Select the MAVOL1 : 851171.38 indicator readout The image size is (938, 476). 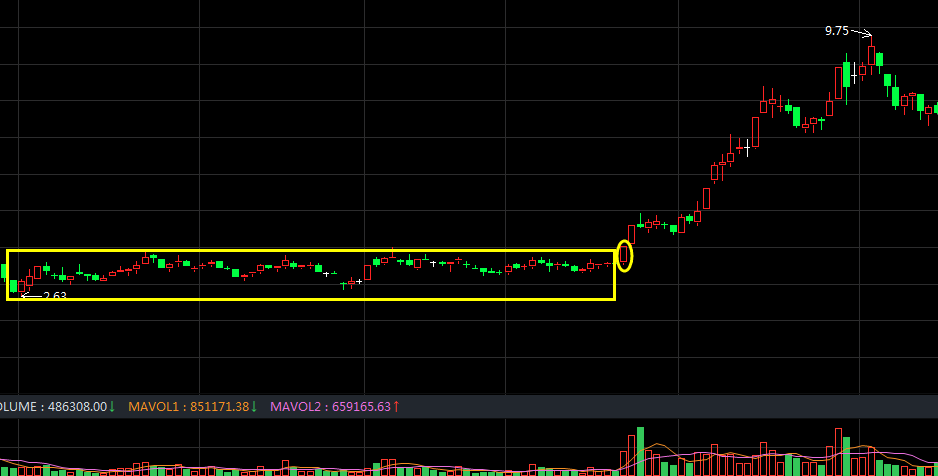click(188, 407)
